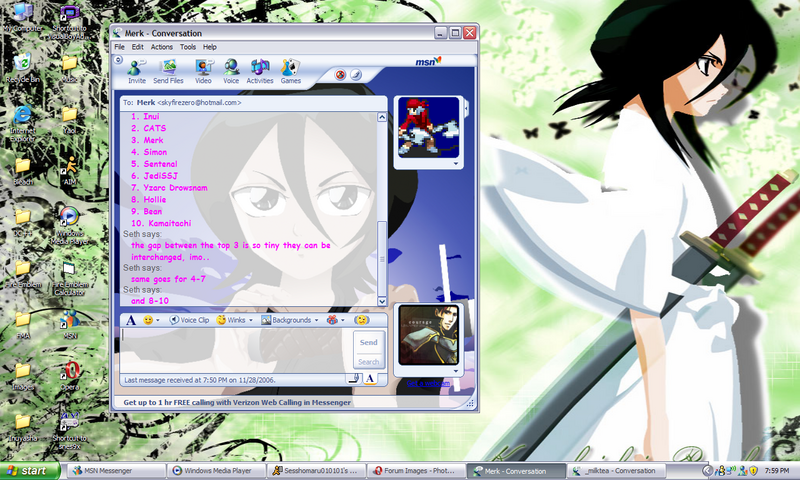
Task: Launch the Games icon
Action: coord(290,71)
